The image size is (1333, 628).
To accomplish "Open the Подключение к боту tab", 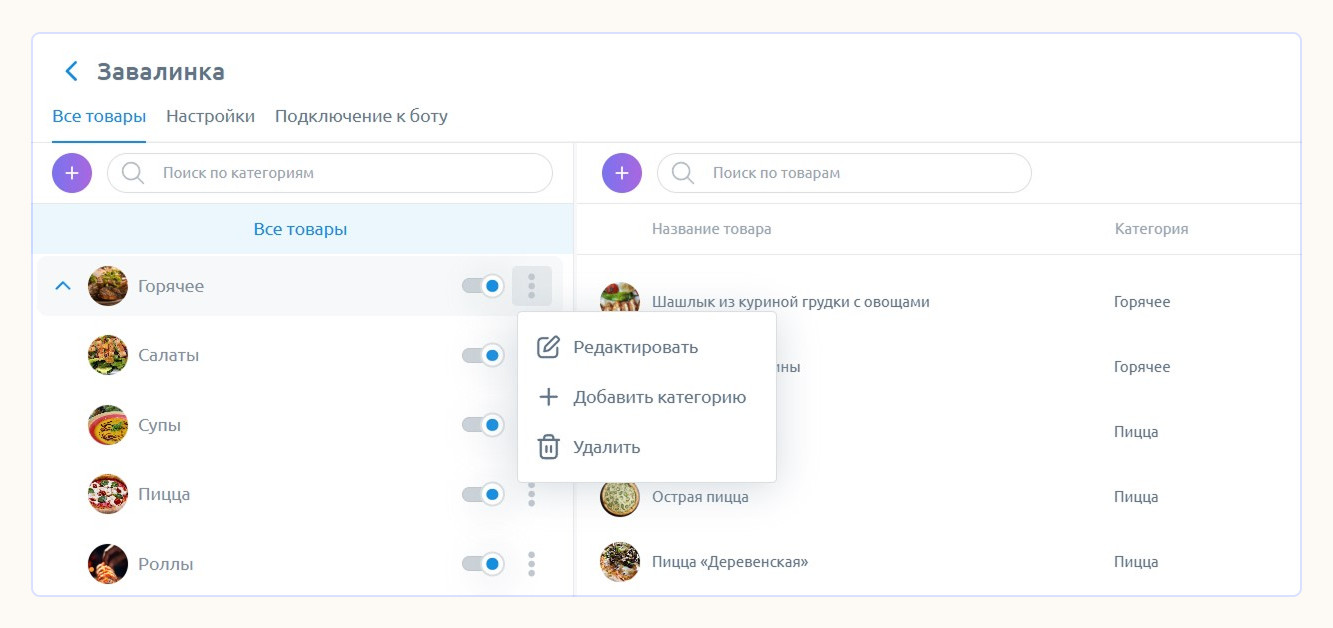I will click(x=361, y=116).
